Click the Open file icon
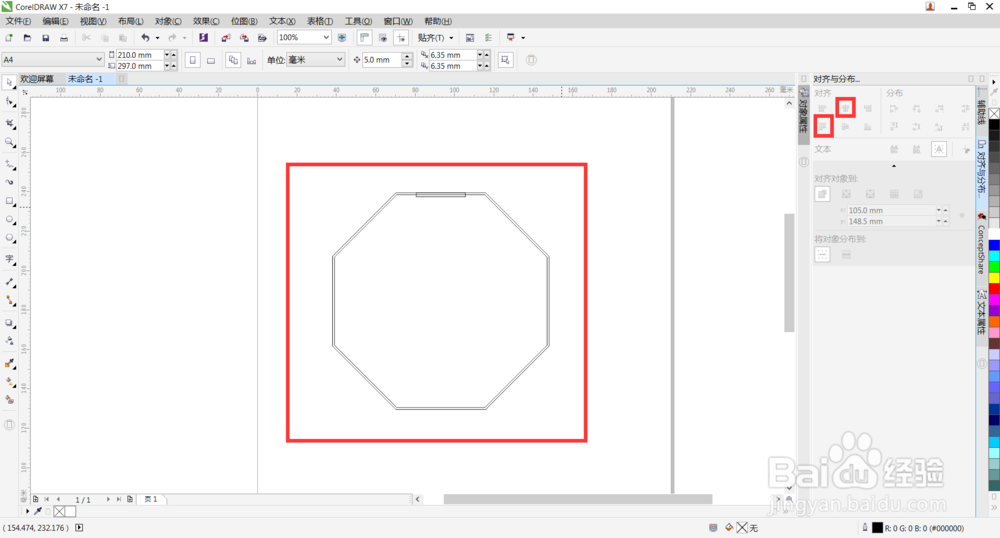This screenshot has width=1000, height=538. pyautogui.click(x=27, y=38)
